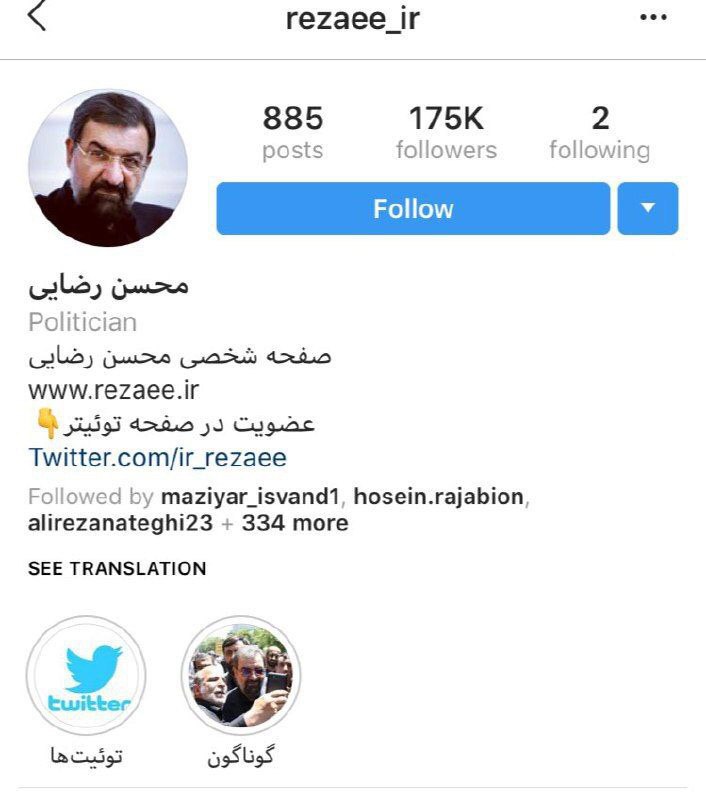Tap the rezaee_ir username title

point(352,19)
